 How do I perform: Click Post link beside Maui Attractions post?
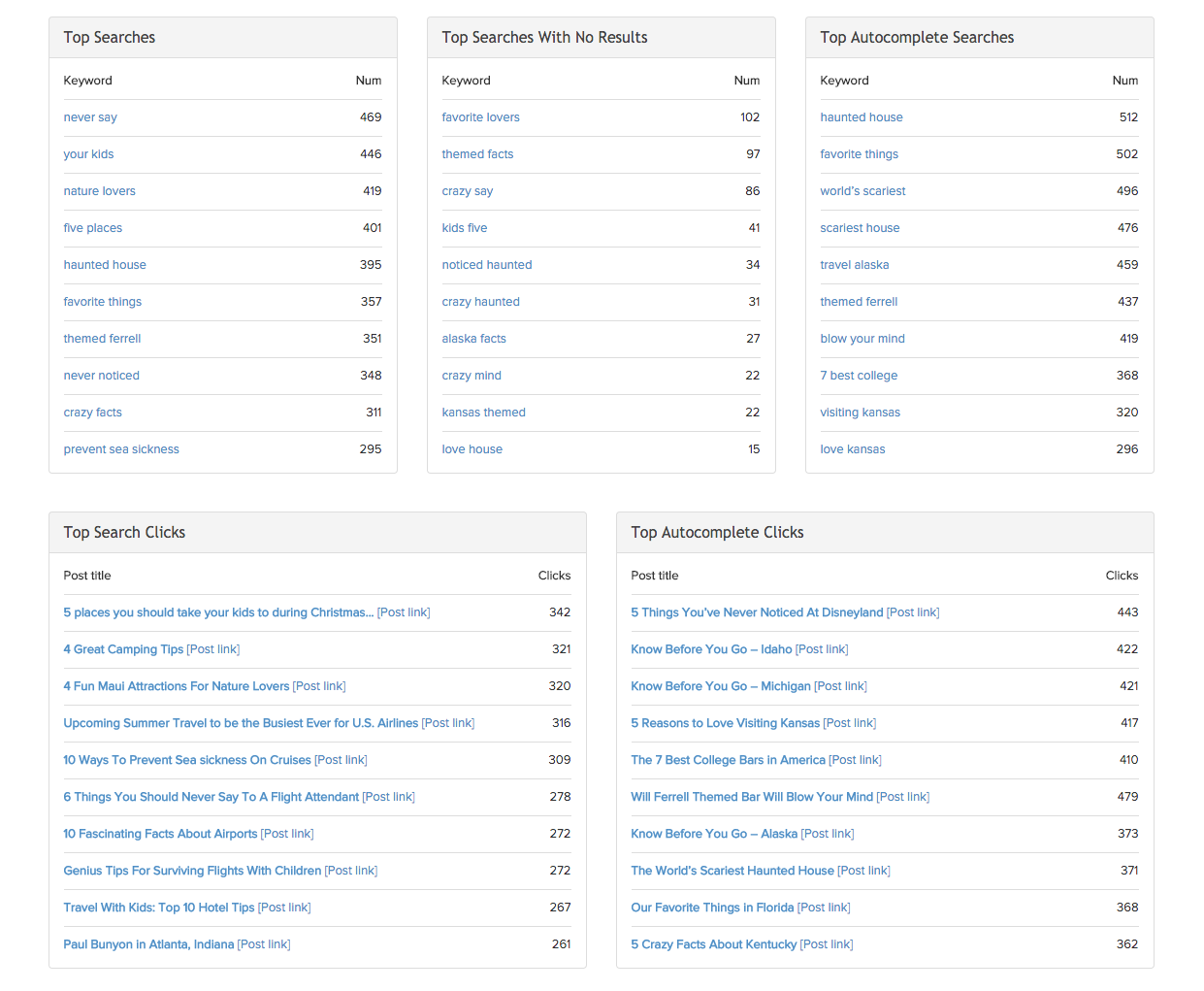point(319,686)
